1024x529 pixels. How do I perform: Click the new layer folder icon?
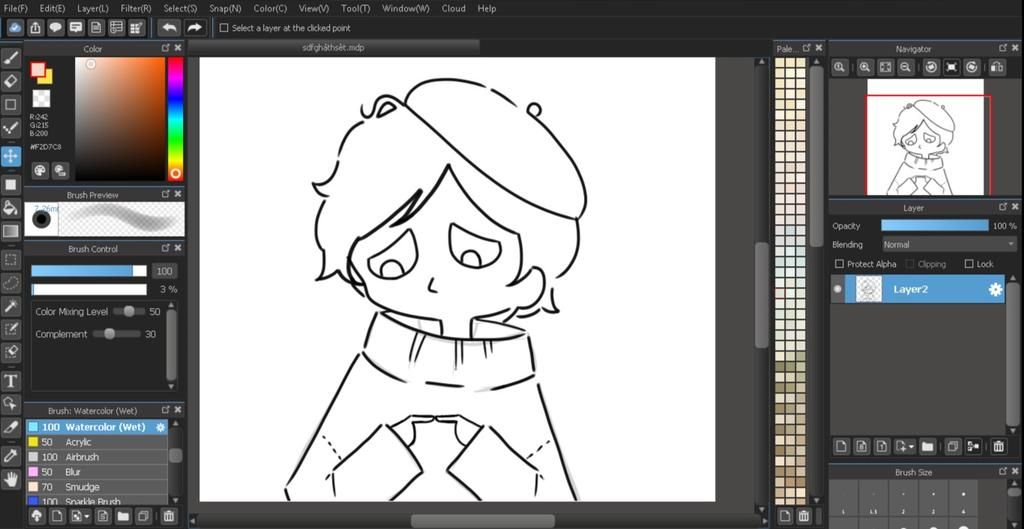click(927, 447)
